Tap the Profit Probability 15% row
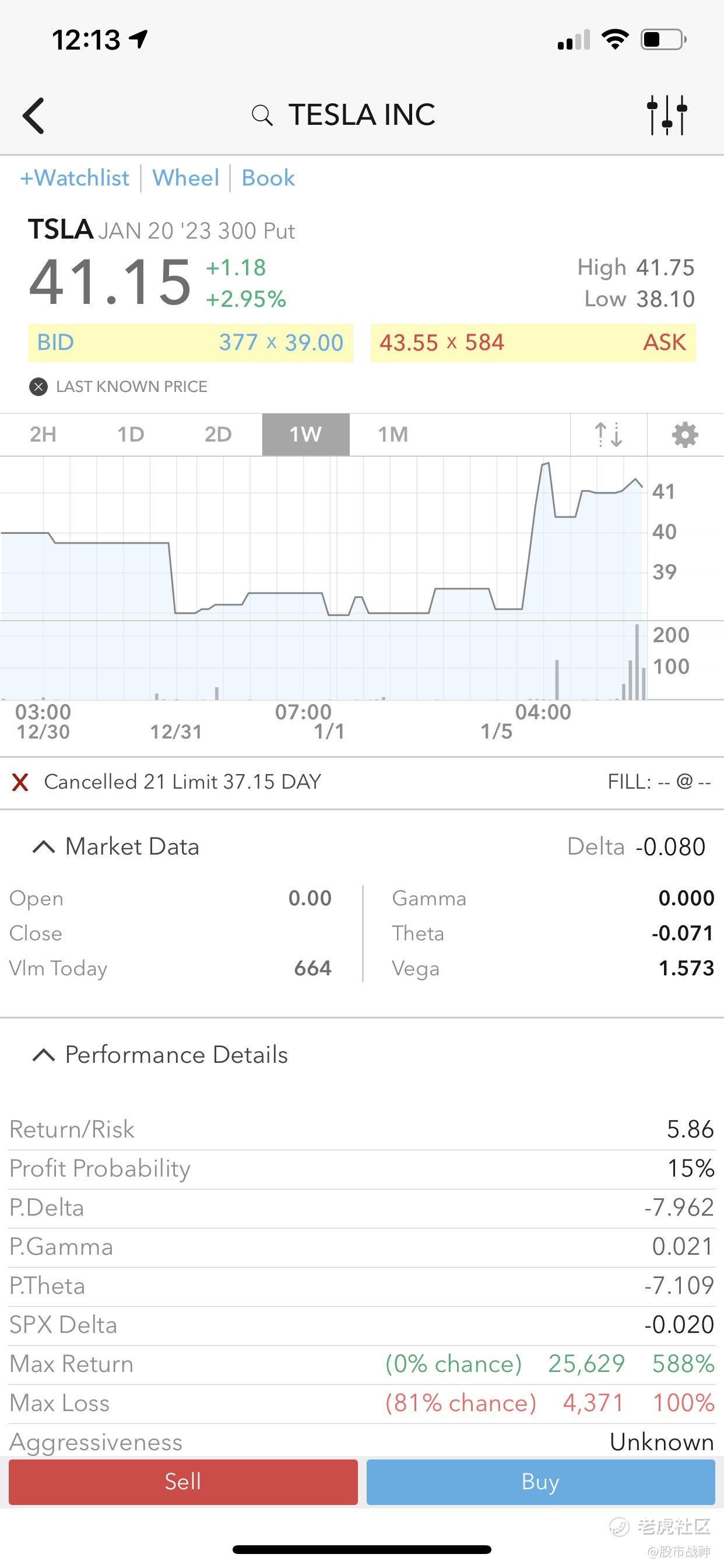The width and height of the screenshot is (724, 1568). coord(362,1168)
